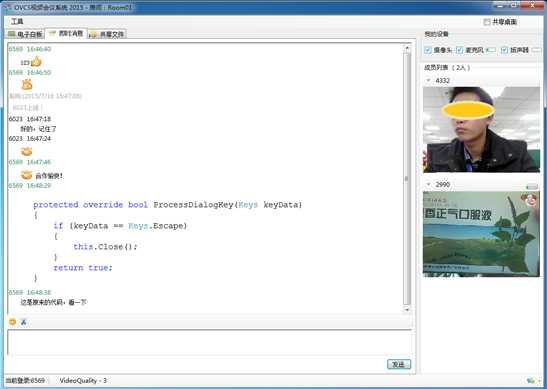
Task: Click the '6569 16:47:46' message header
Action: (x=30, y=162)
